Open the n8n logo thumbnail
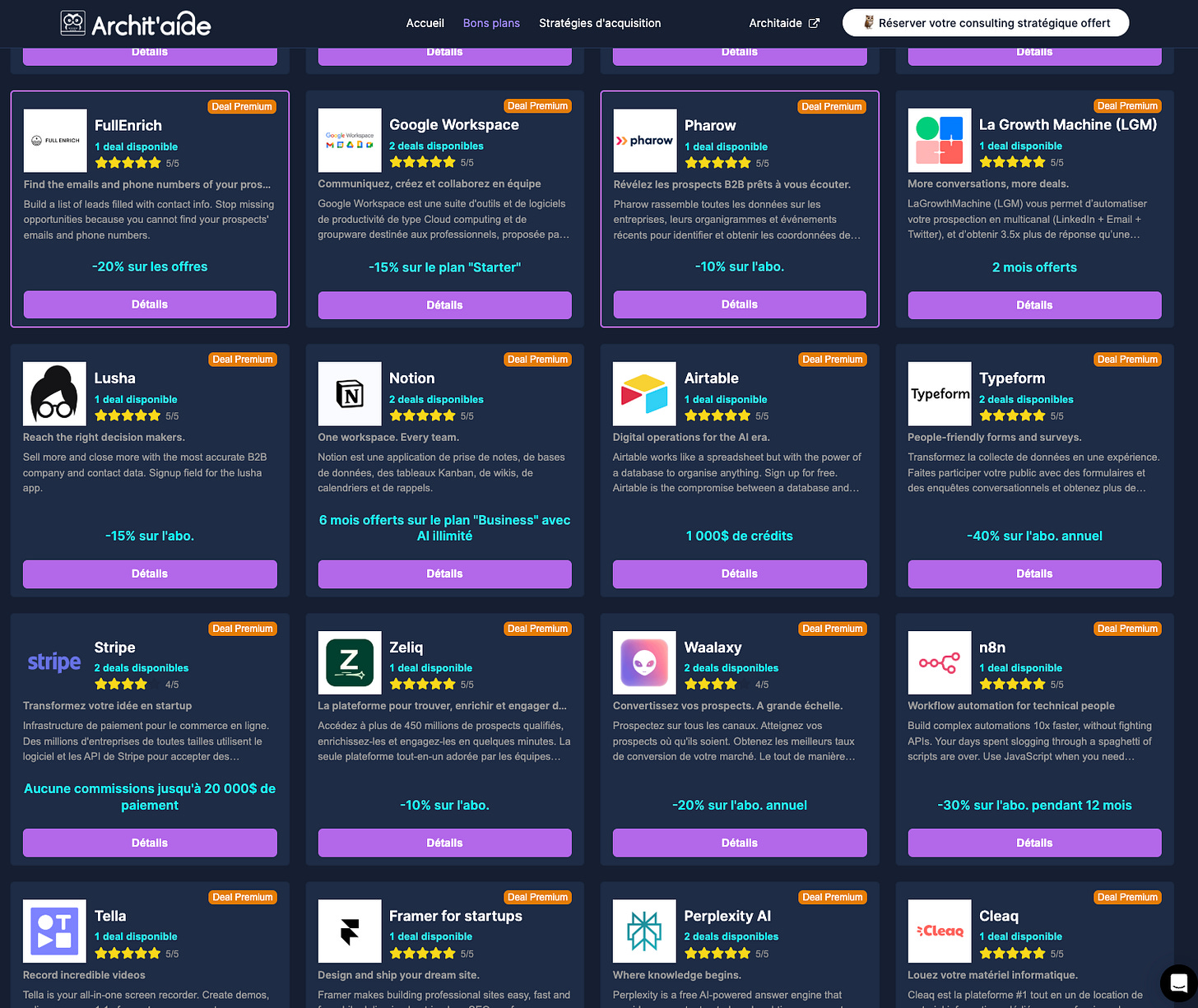This screenshot has width=1198, height=1008. coord(940,662)
